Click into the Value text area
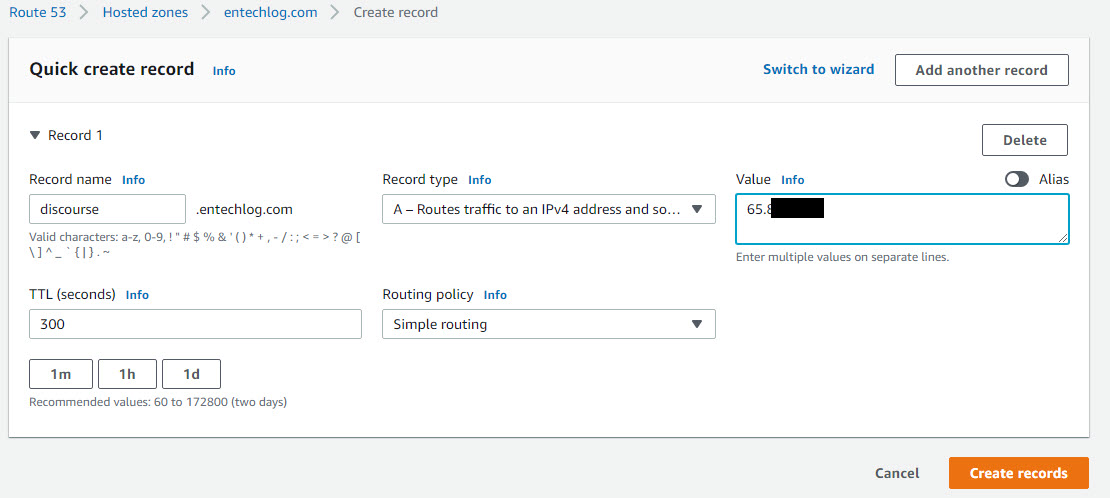 pos(902,219)
